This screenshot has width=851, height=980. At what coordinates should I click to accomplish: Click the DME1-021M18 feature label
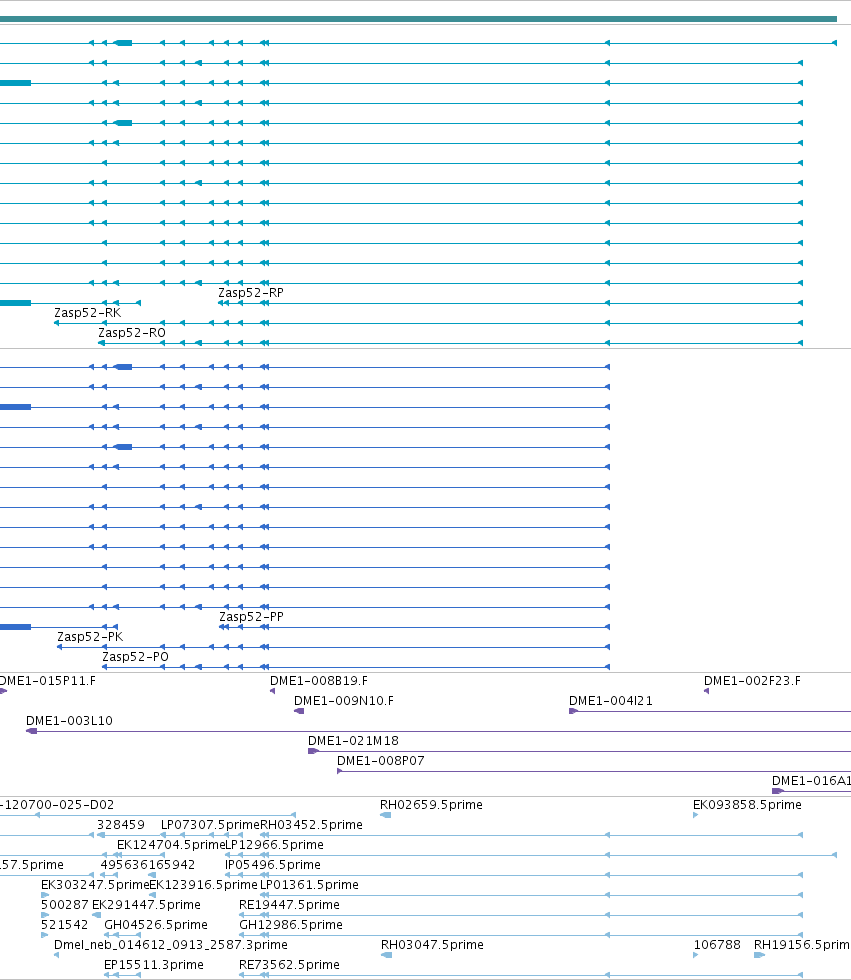pos(353,741)
